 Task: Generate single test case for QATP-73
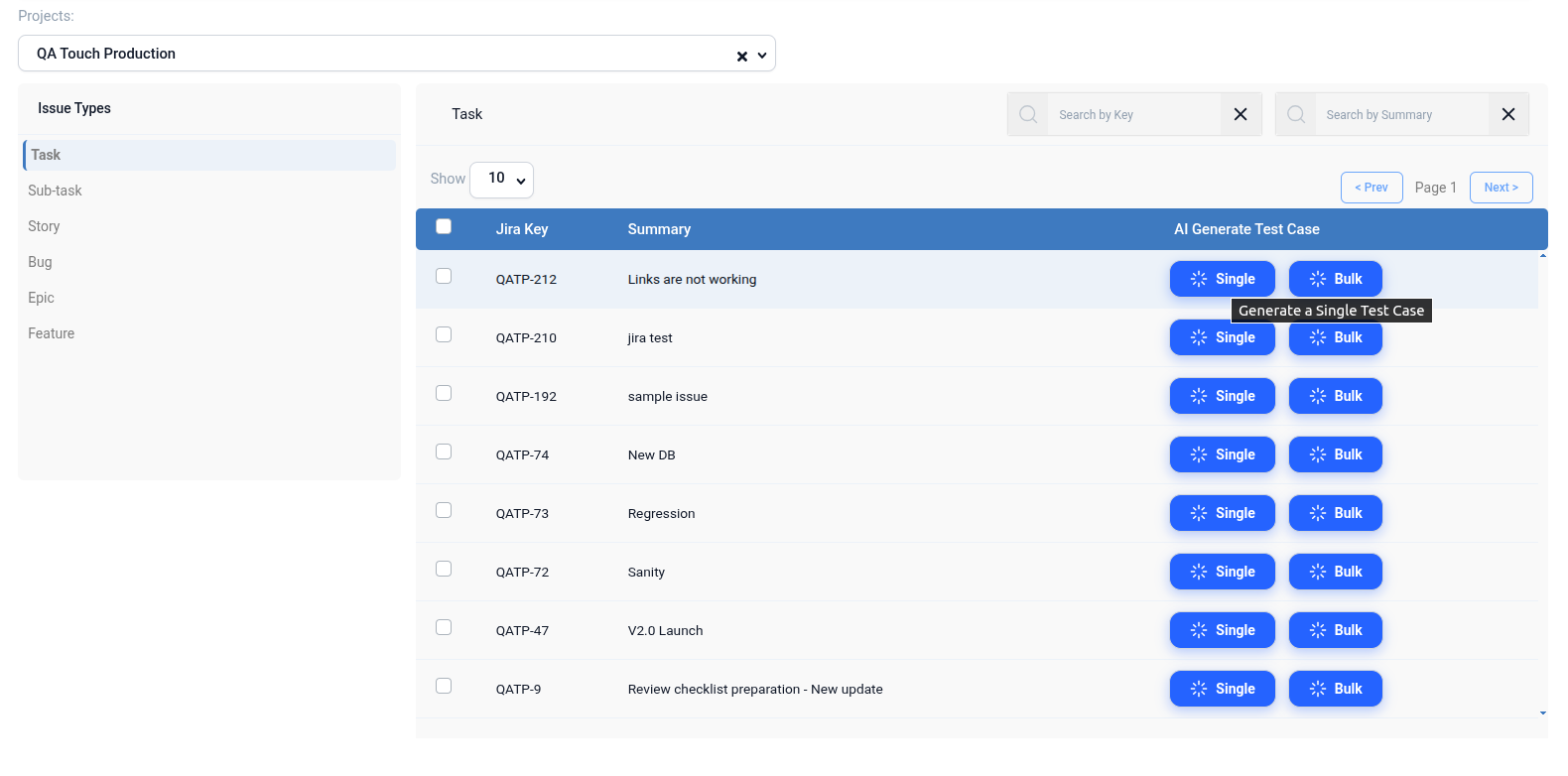[1222, 513]
